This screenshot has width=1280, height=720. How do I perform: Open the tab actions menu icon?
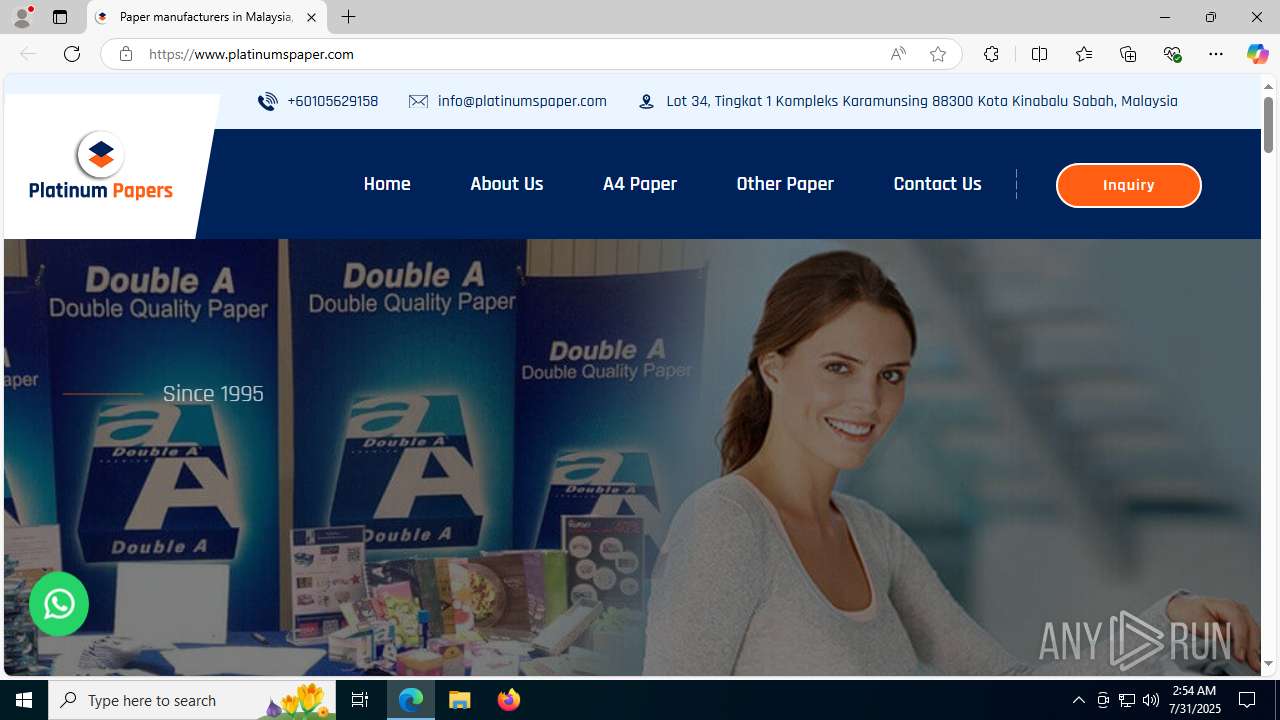(60, 17)
